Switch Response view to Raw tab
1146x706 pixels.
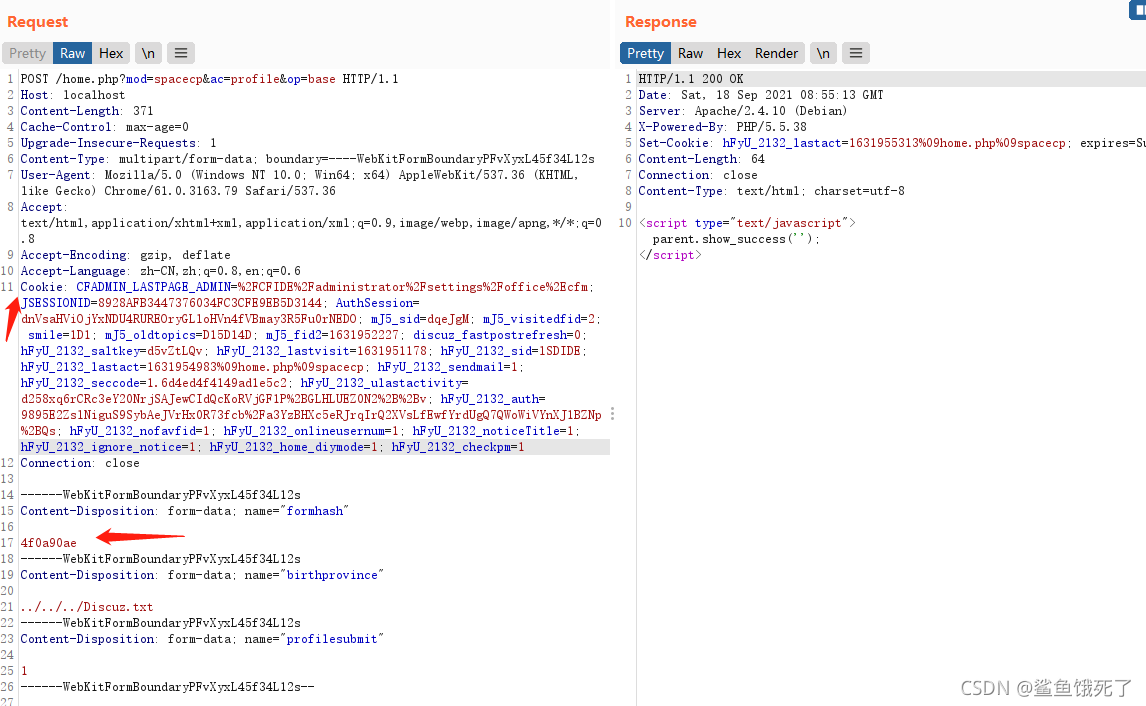pos(690,53)
